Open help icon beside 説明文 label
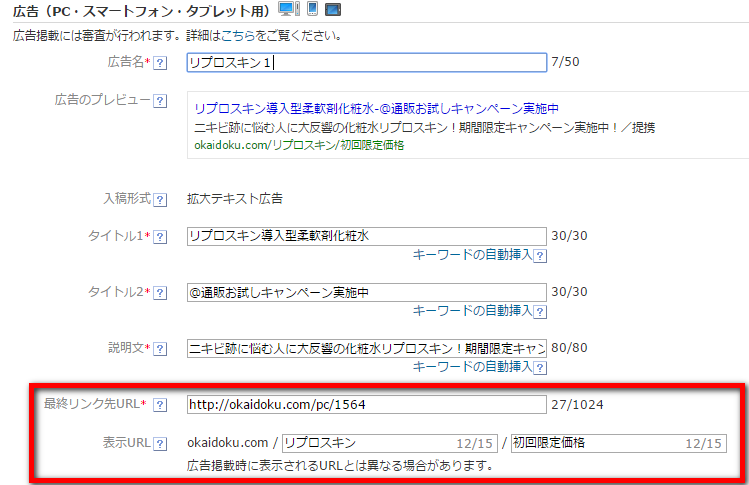749x485 pixels. (160, 348)
